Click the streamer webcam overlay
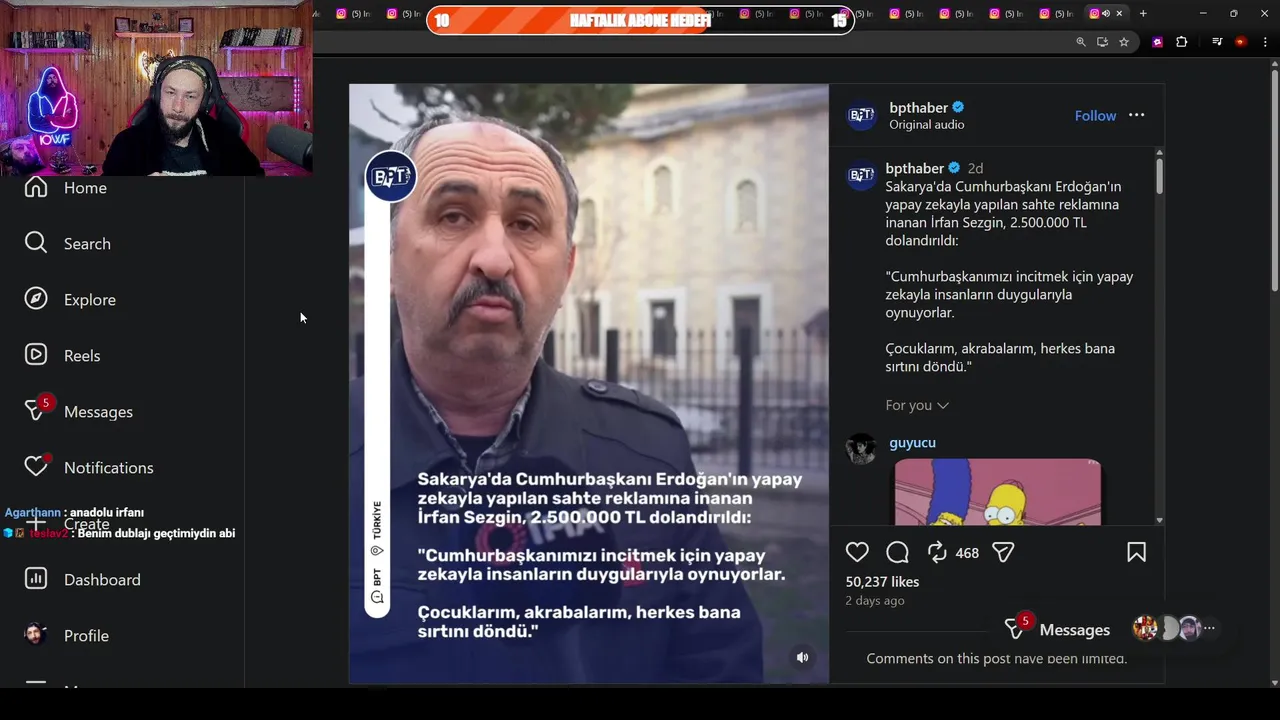 [x=156, y=88]
